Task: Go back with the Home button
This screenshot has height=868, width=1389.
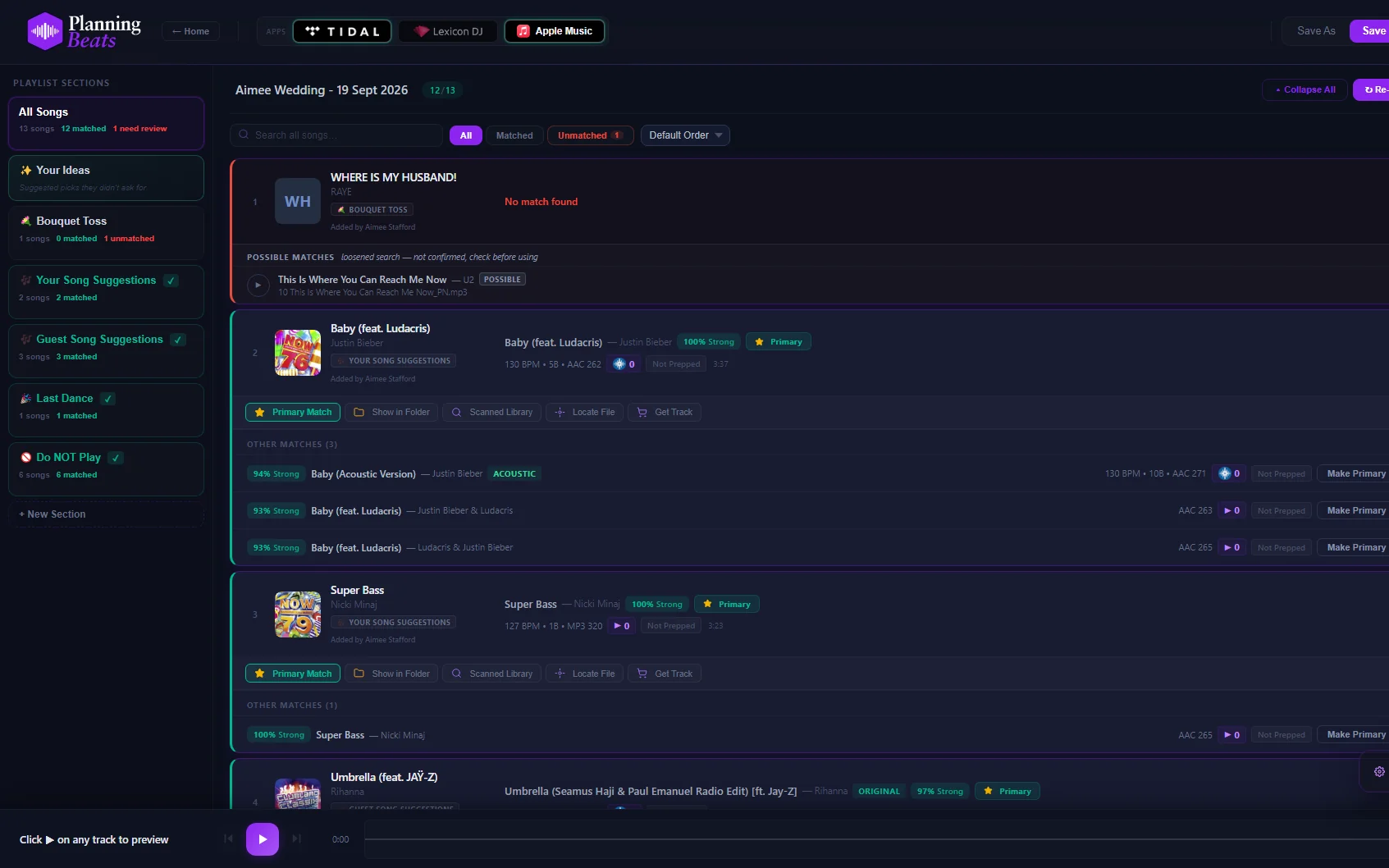Action: (x=190, y=31)
